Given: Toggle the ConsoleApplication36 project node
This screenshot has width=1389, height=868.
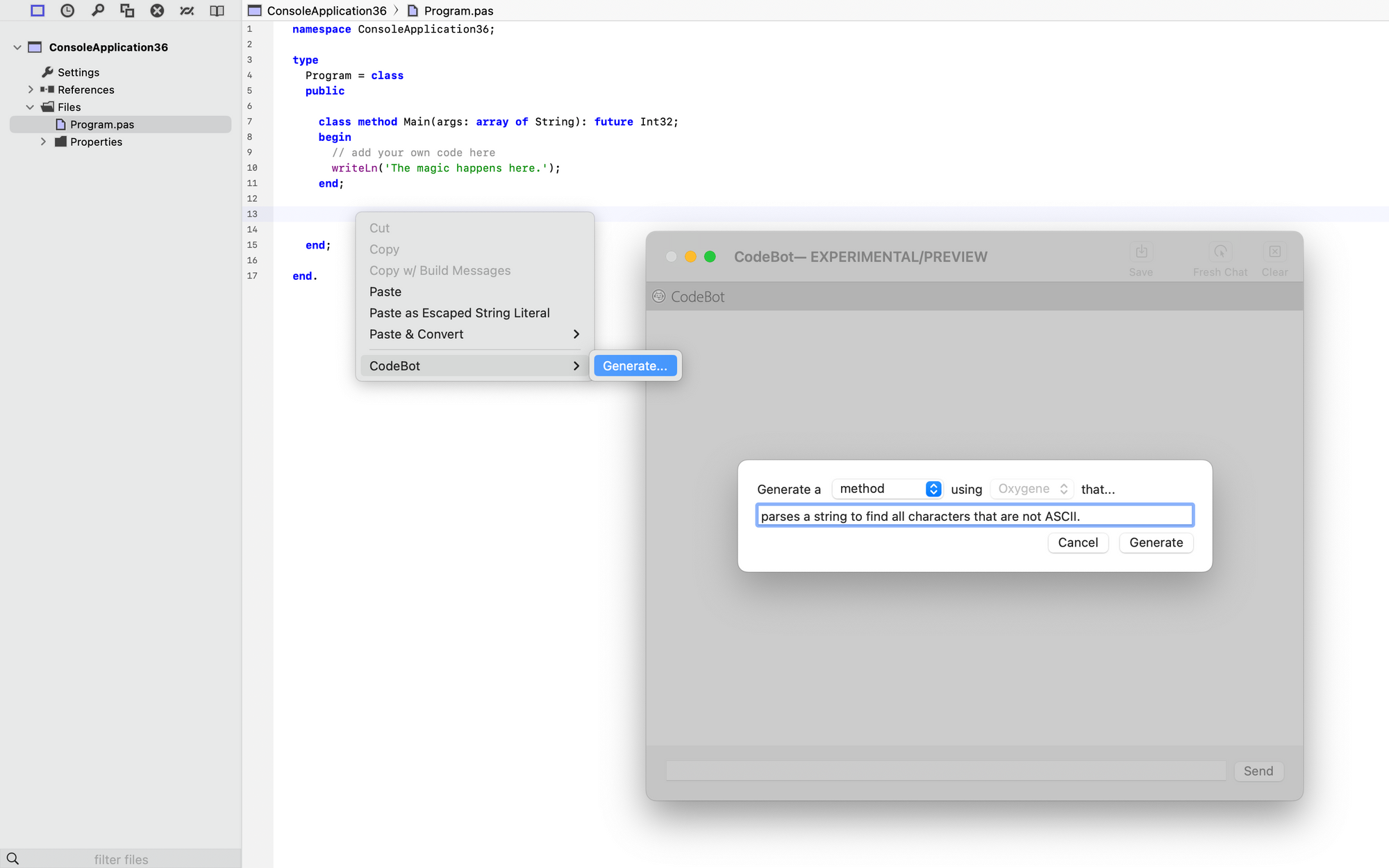Looking at the screenshot, I should click(x=17, y=46).
